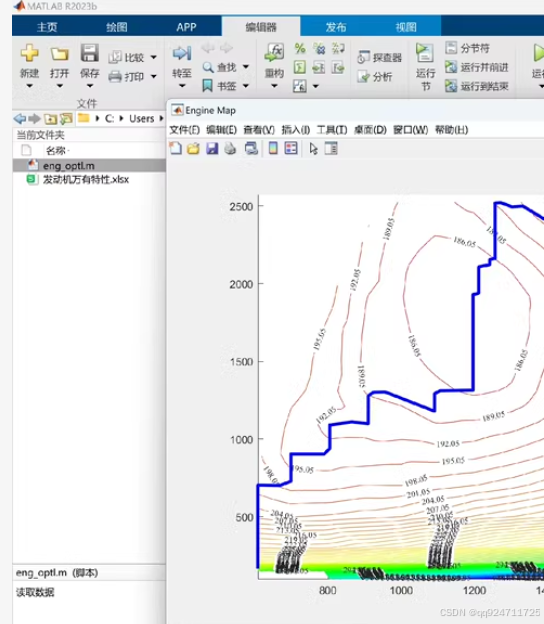
Task: Expand the 转至 dropdown arrow
Action: tap(182, 86)
